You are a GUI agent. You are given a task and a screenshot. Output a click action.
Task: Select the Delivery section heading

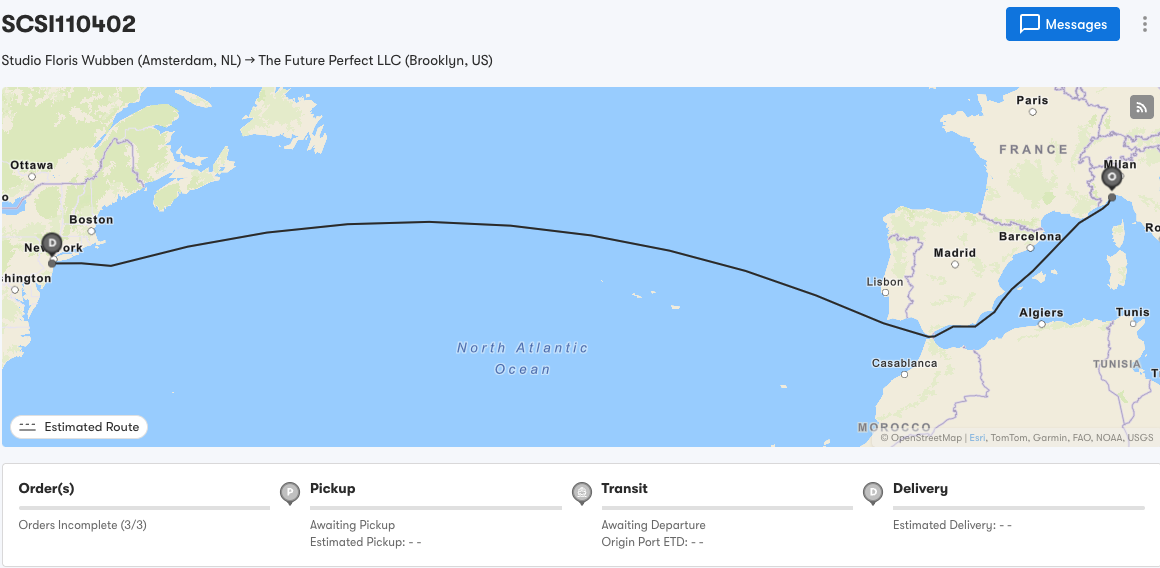[920, 489]
